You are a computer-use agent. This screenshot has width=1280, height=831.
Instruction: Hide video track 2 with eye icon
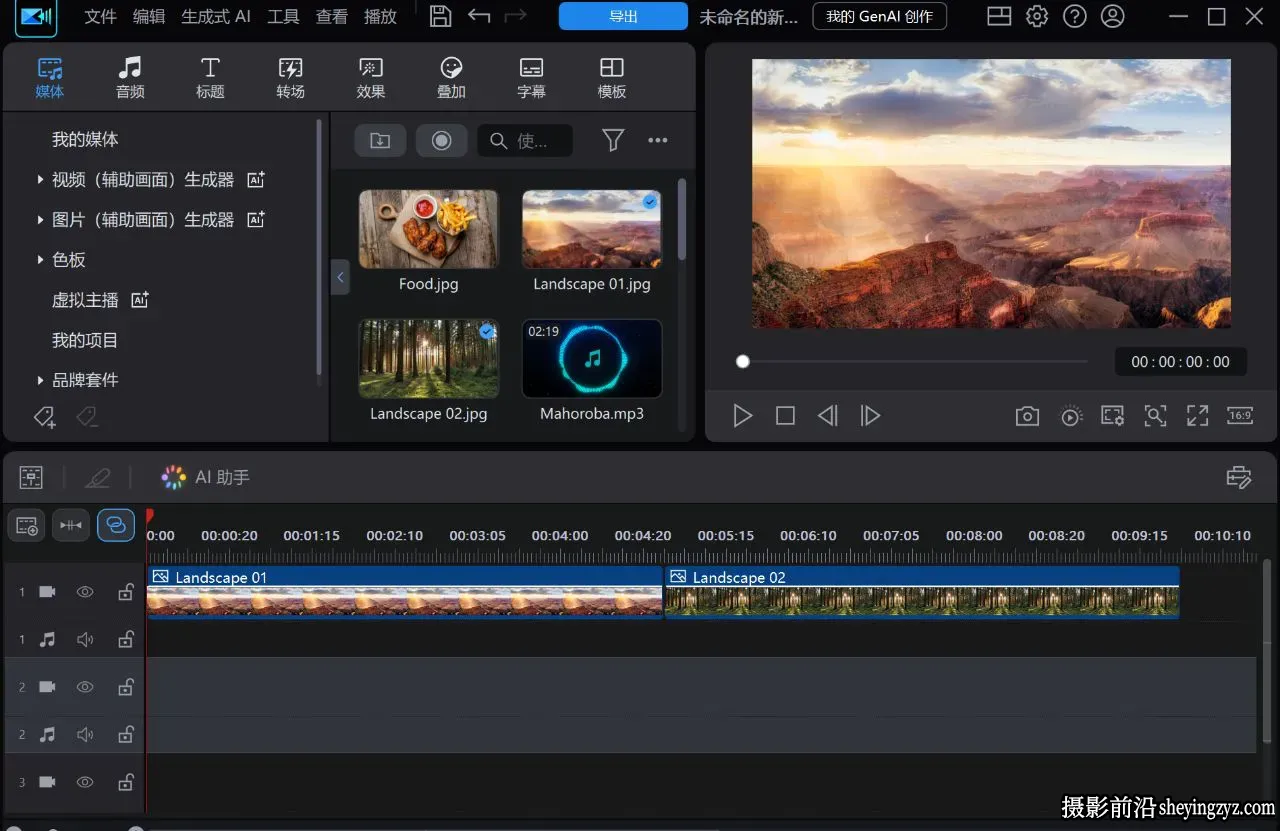(x=85, y=687)
